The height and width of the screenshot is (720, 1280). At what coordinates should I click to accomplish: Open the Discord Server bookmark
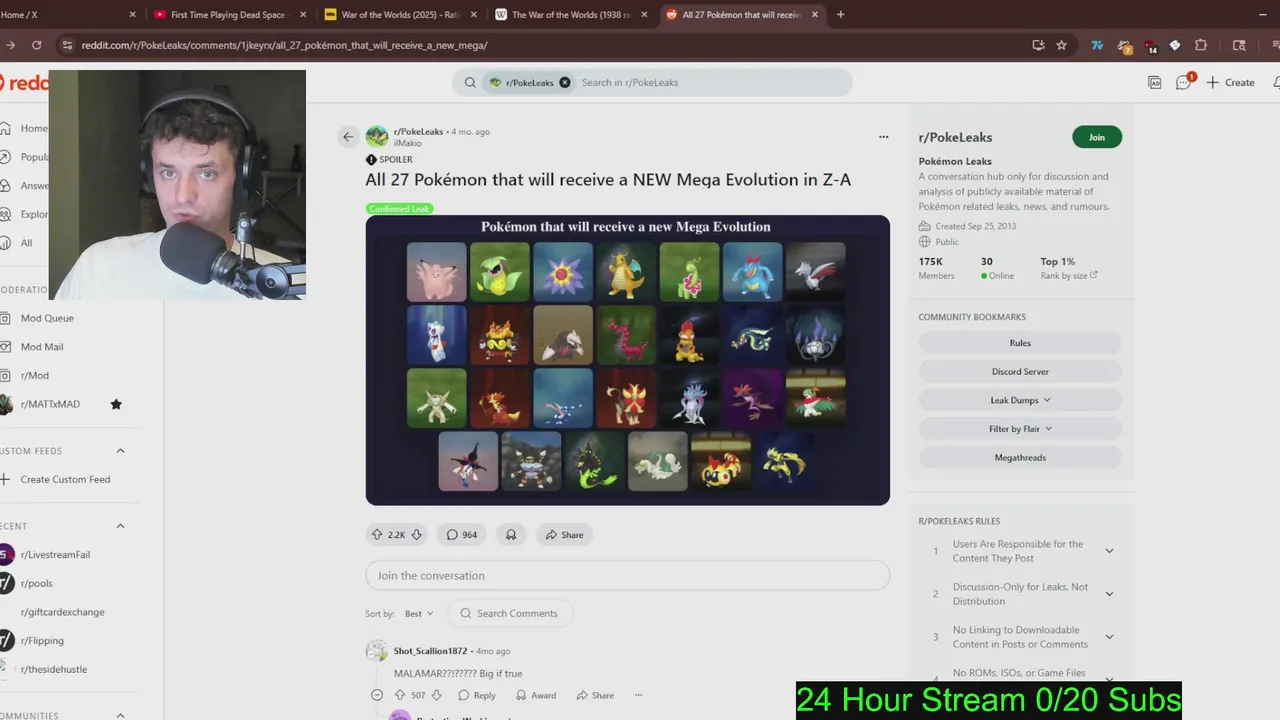click(1020, 371)
